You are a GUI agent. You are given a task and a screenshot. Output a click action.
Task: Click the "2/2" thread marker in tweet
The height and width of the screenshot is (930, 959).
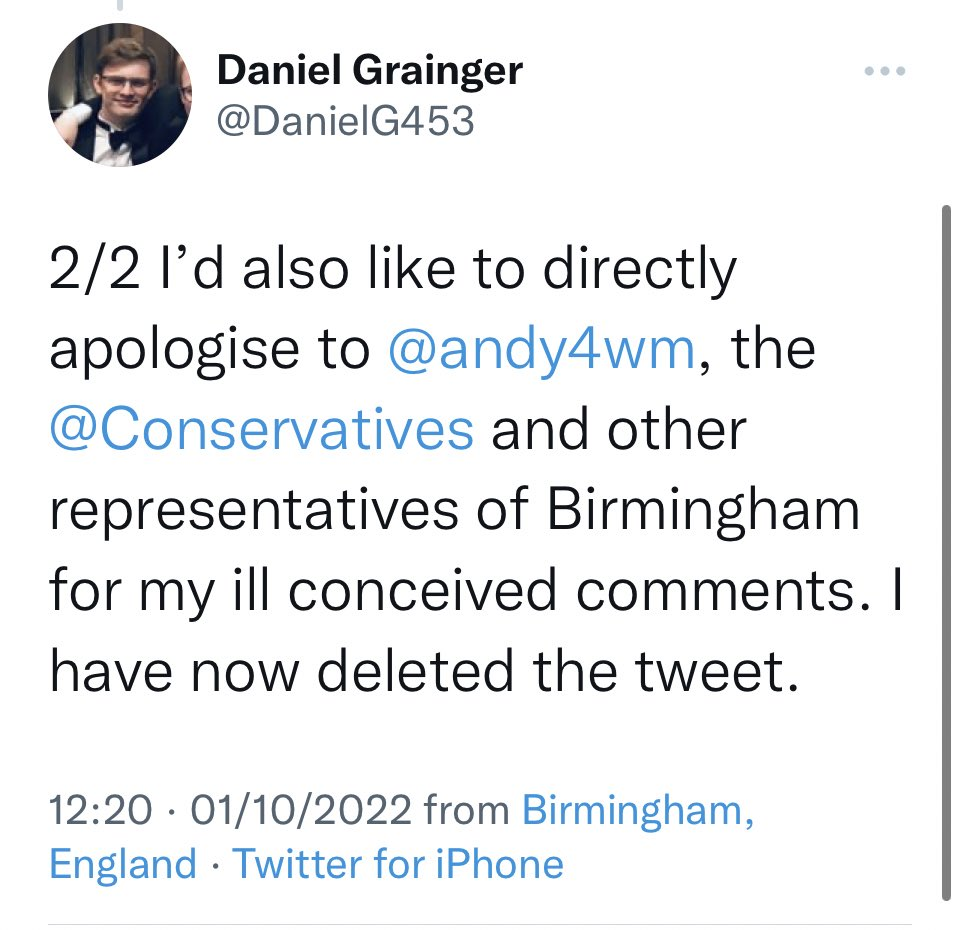91,270
